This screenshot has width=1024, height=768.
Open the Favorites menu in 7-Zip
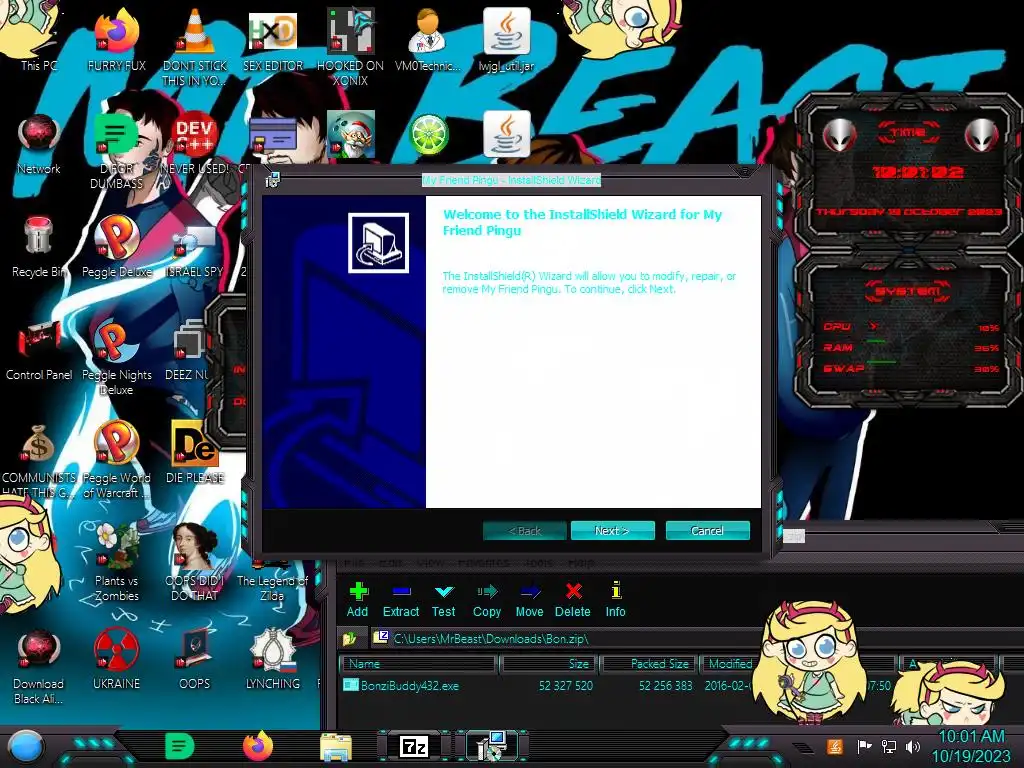point(483,563)
